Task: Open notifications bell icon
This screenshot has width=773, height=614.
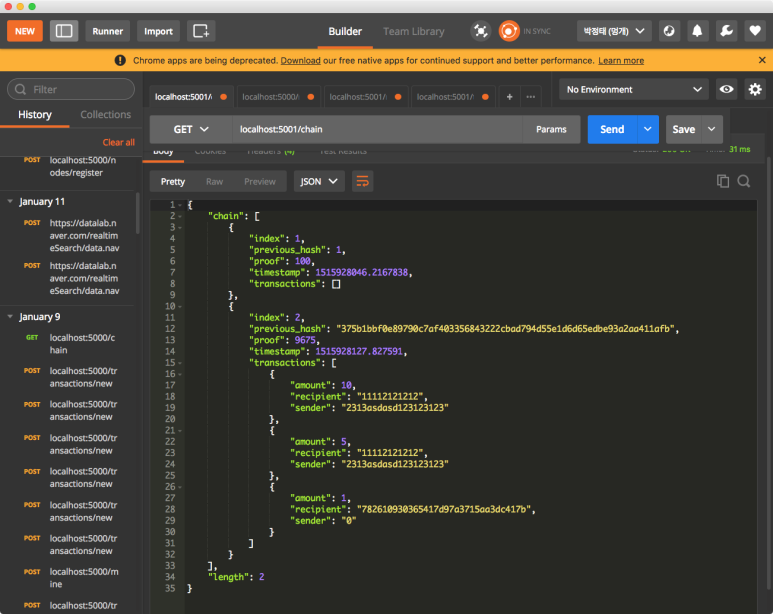Action: (697, 31)
